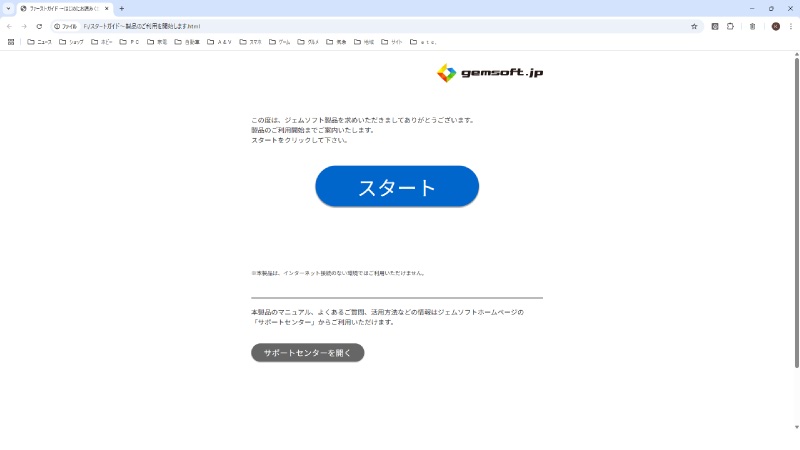Open the ニュース bookmark folder
800x450 pixels.
point(40,42)
